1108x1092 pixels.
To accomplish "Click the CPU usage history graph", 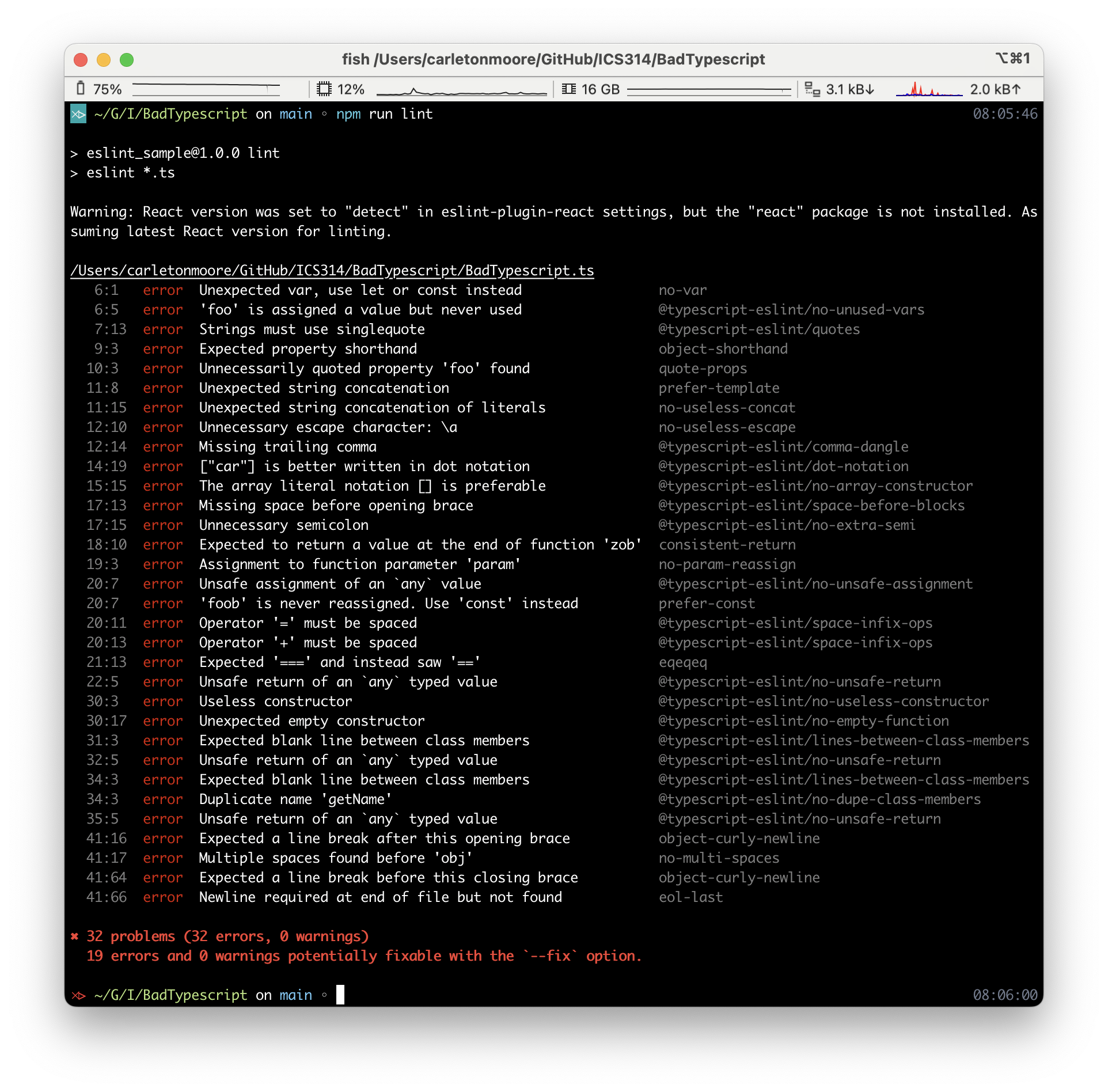I will (x=461, y=90).
